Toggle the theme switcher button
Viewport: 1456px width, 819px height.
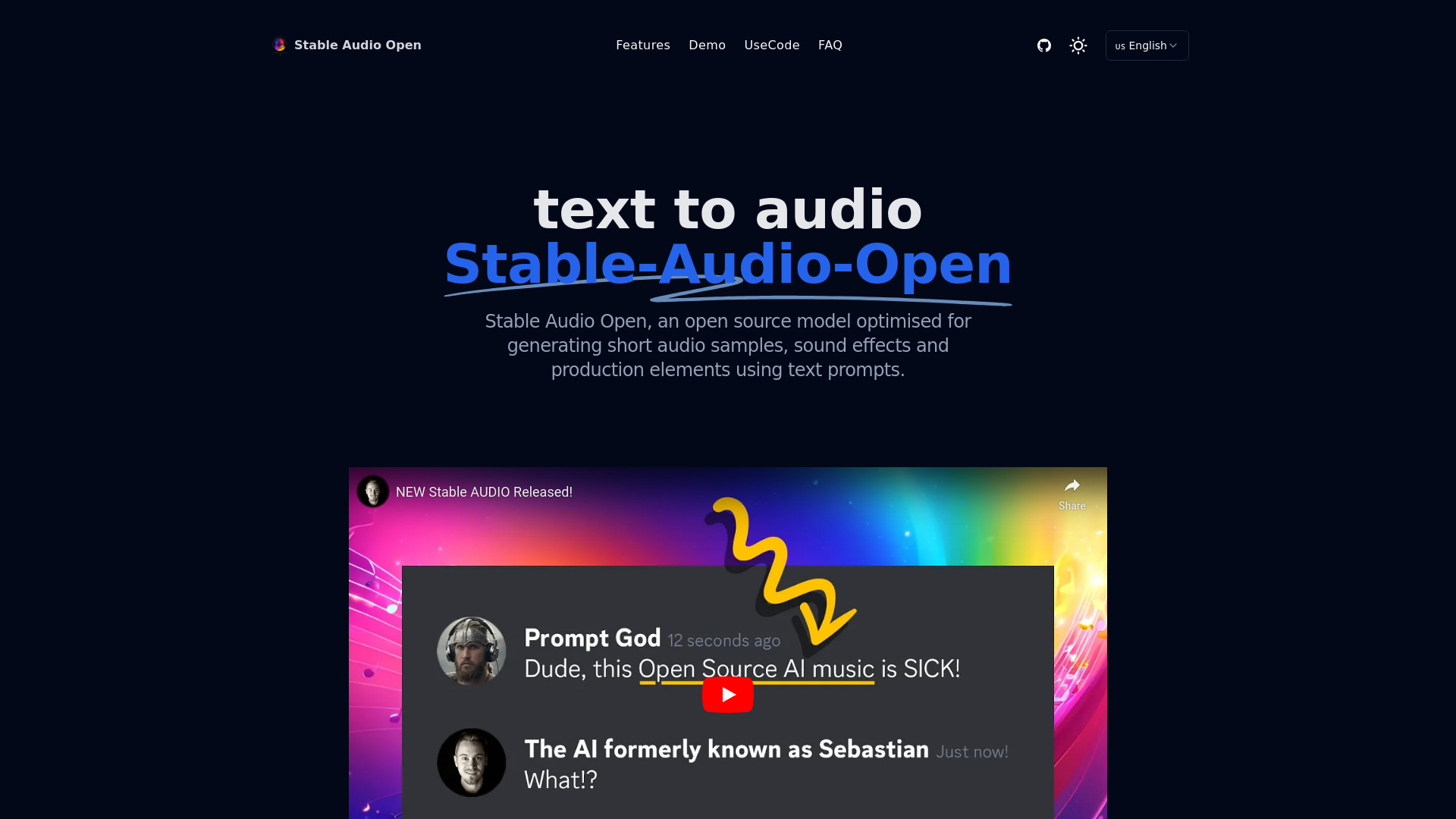pos(1078,45)
